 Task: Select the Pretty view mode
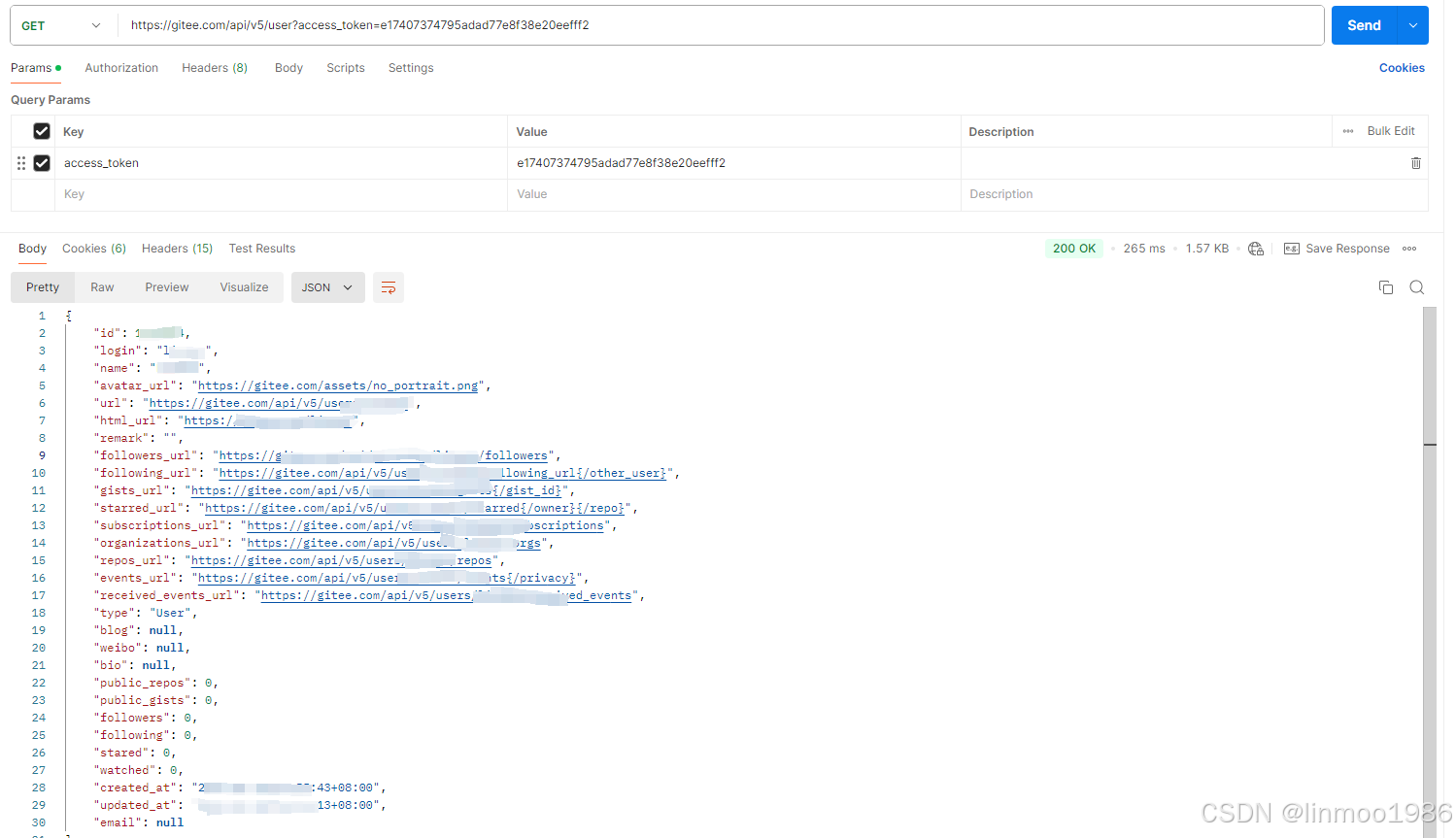(x=43, y=287)
